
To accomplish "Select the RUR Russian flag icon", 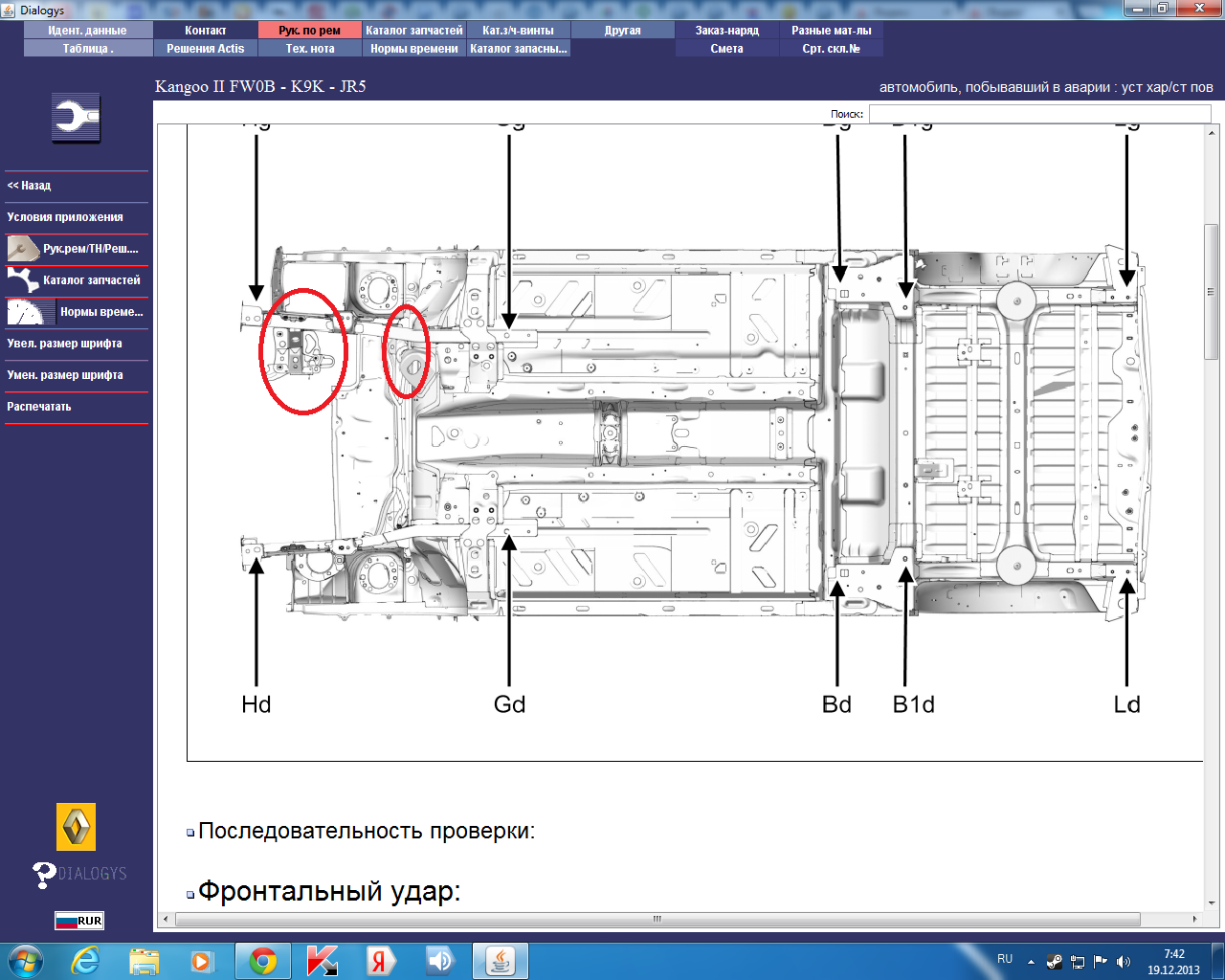I will [78, 921].
